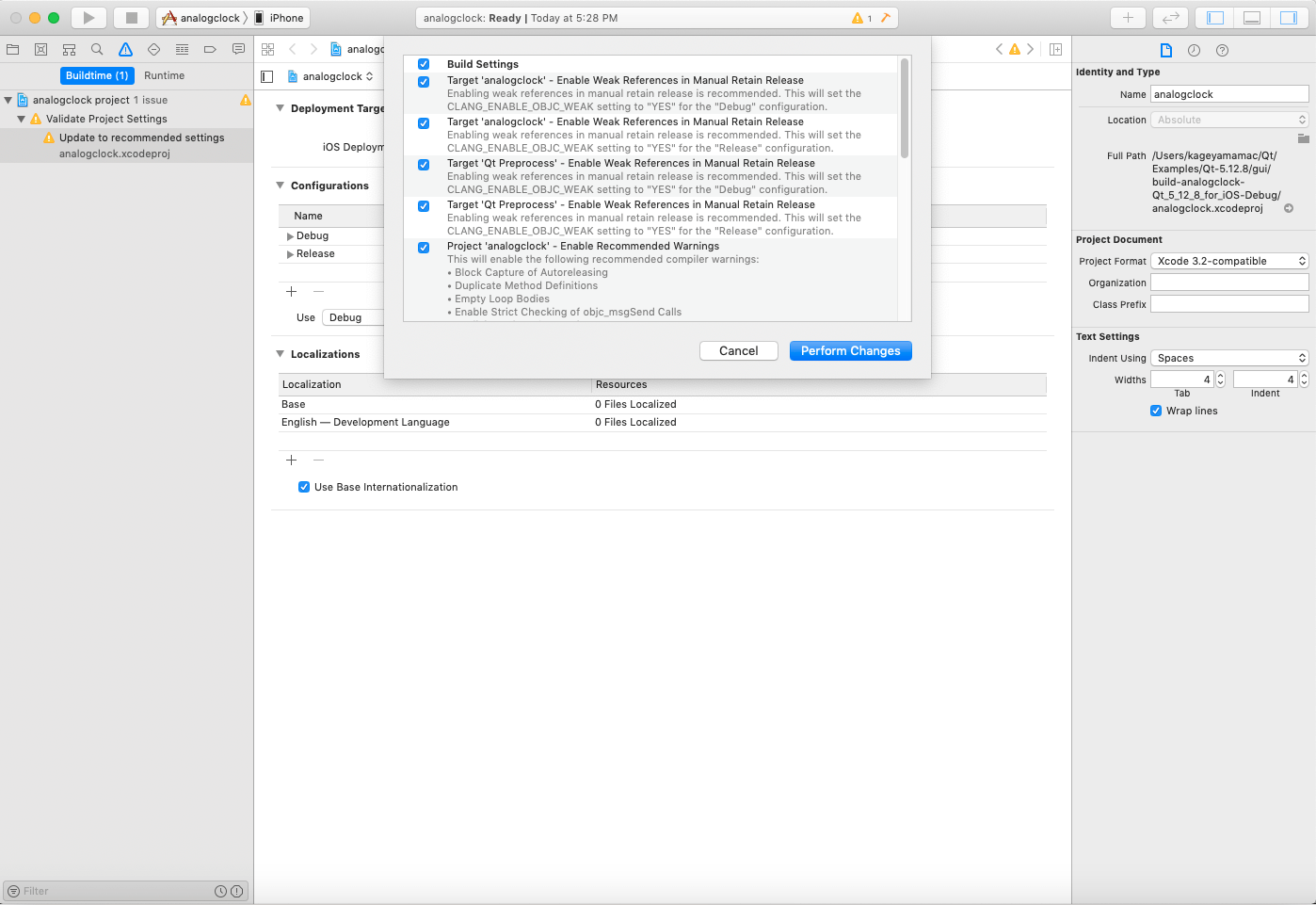1316x905 pixels.
Task: Uncheck the Build Settings checkbox
Action: coord(424,64)
